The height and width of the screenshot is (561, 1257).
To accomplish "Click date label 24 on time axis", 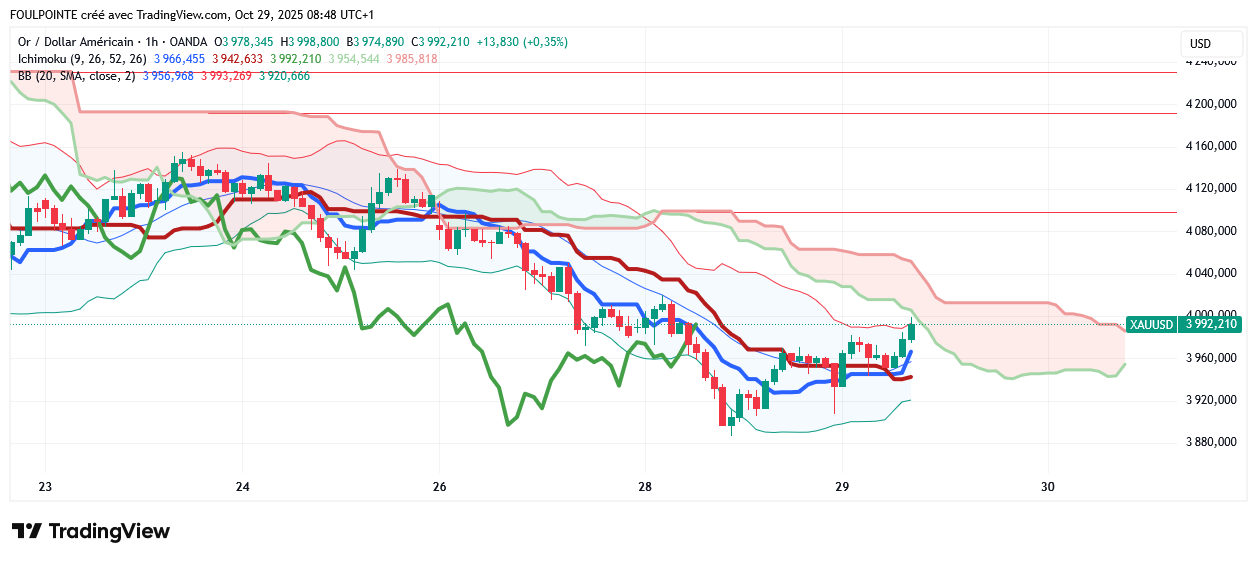I will (x=242, y=487).
